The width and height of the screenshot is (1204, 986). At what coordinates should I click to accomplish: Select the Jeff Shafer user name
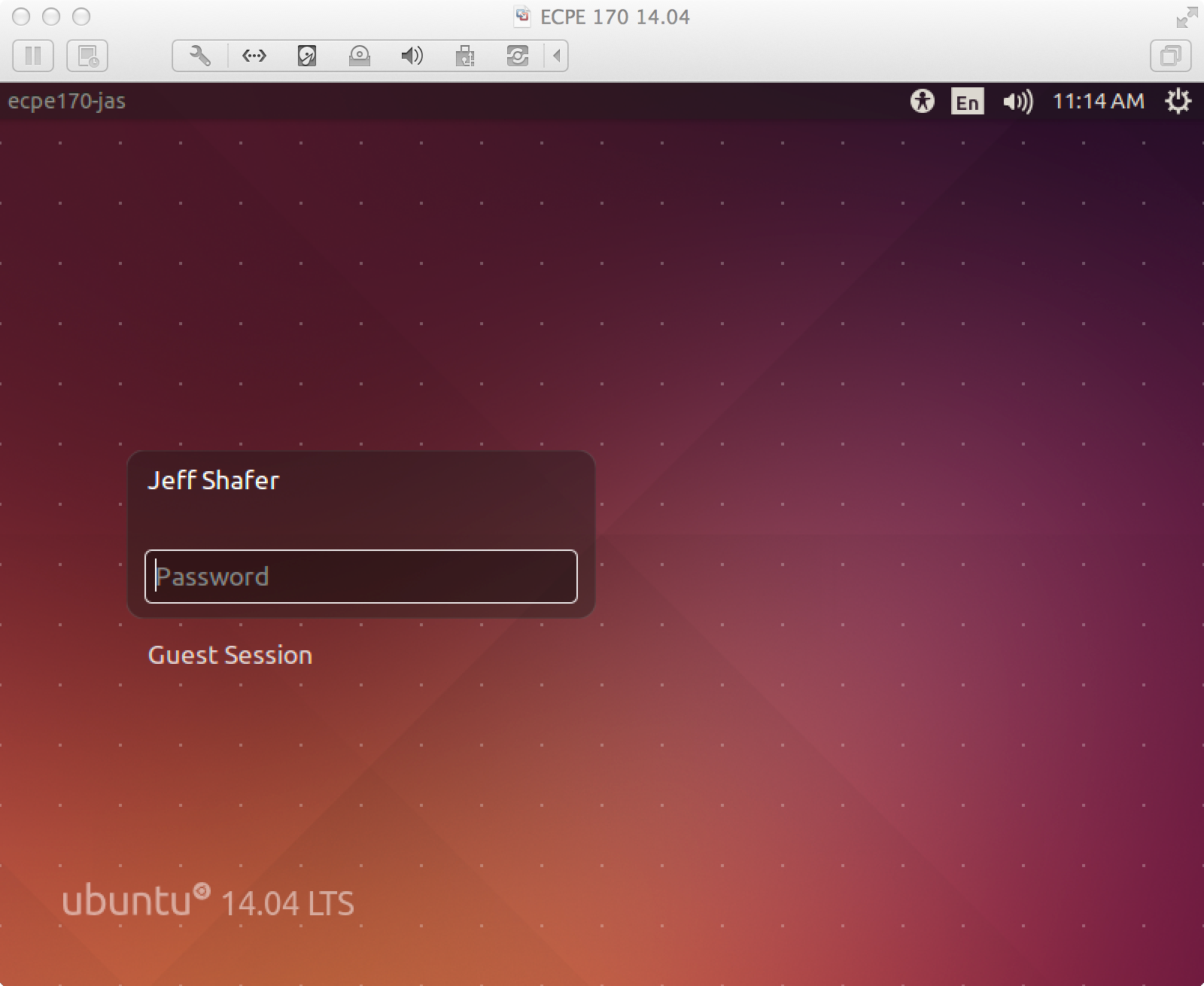click(214, 480)
